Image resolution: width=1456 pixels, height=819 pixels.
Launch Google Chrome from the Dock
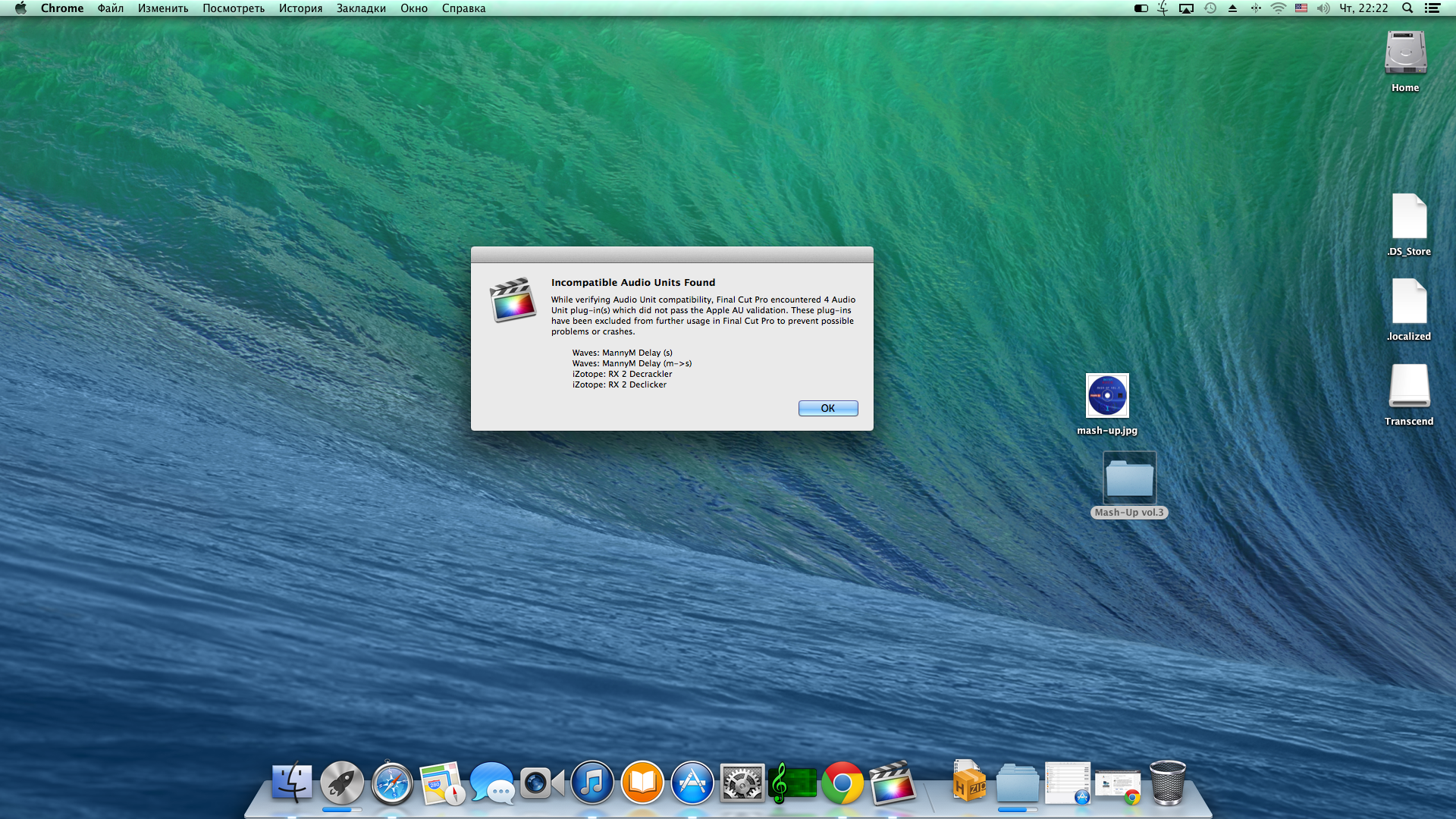(842, 783)
